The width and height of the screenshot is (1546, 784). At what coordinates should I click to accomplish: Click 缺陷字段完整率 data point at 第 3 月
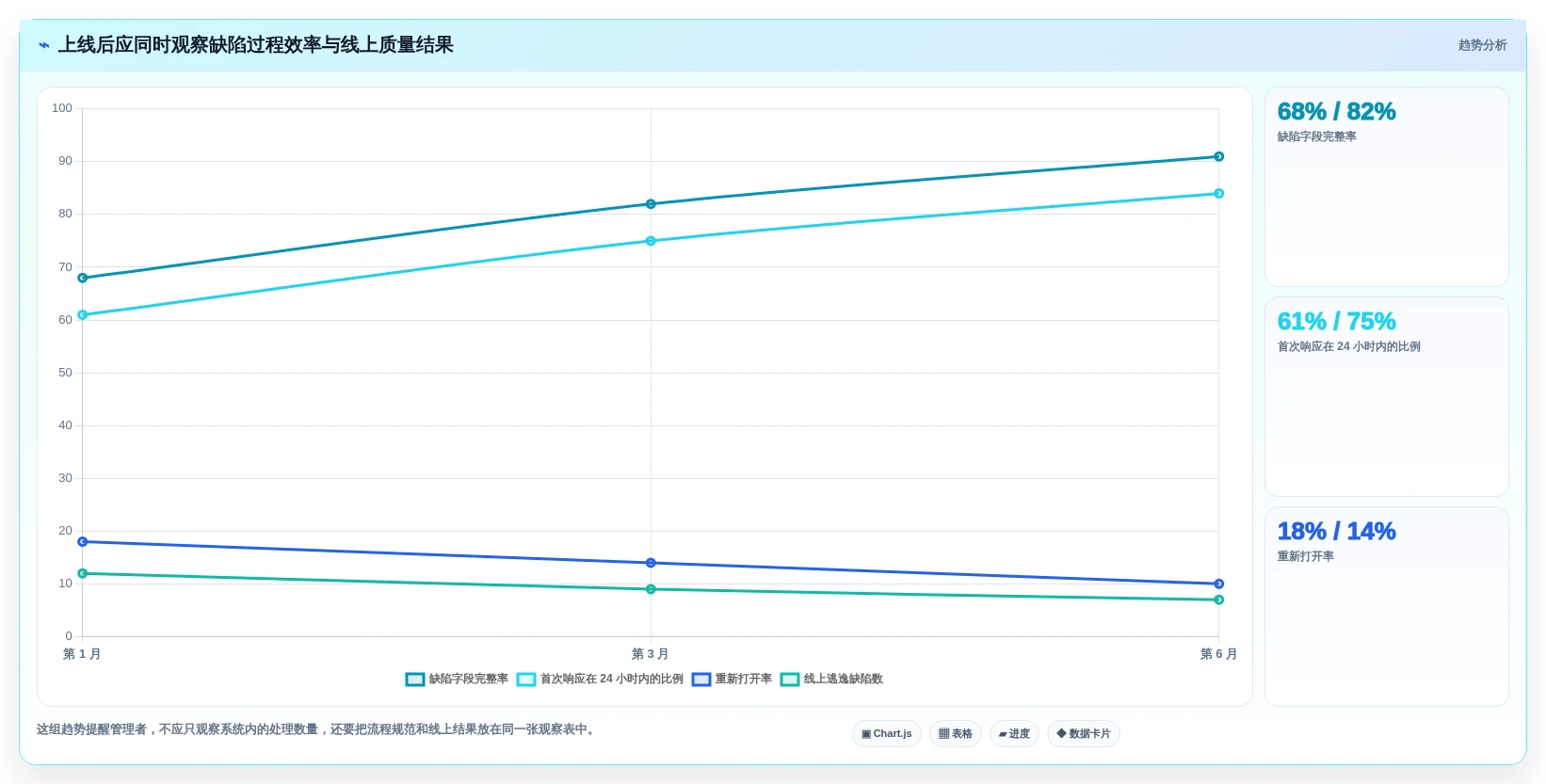pos(651,204)
